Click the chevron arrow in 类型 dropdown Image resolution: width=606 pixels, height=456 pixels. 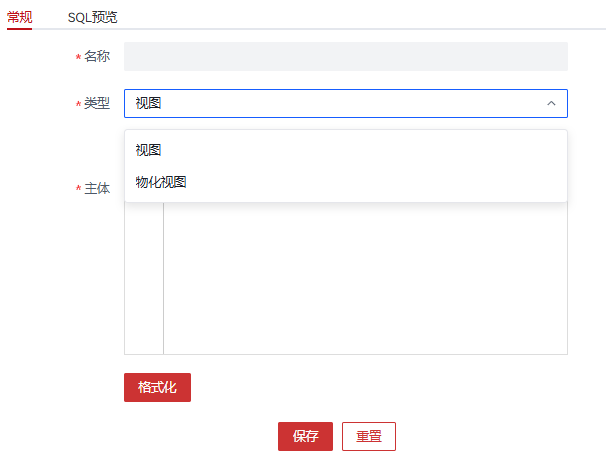click(550, 104)
